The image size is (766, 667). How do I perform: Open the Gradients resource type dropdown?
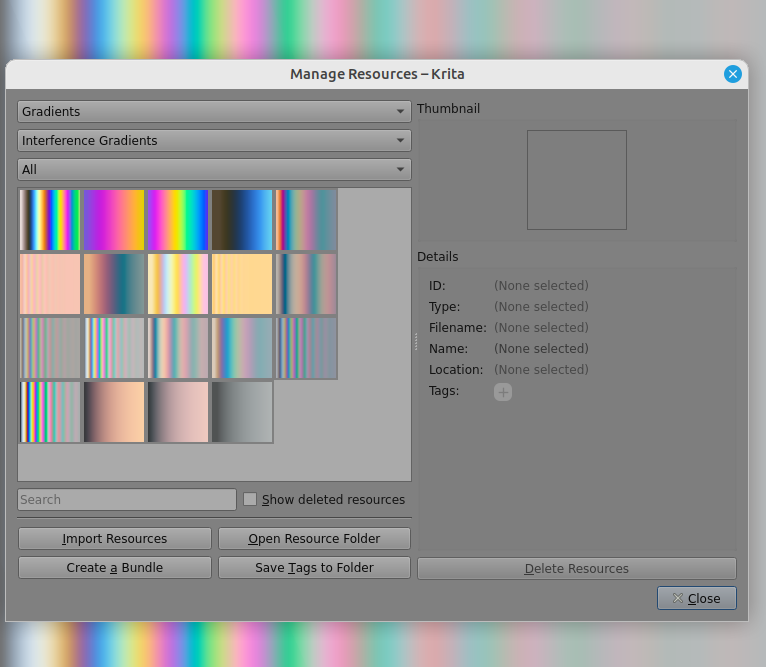[x=214, y=112]
